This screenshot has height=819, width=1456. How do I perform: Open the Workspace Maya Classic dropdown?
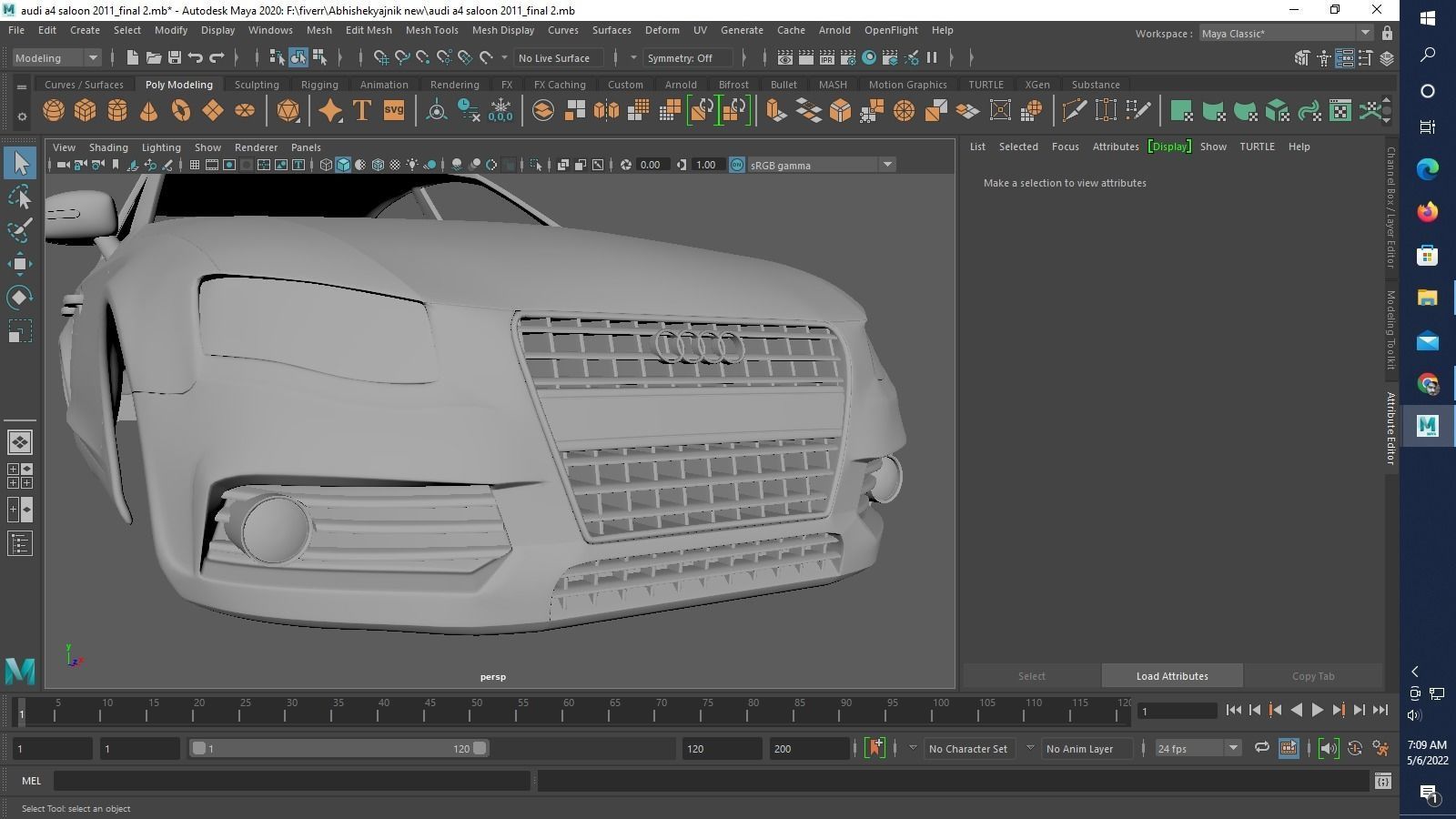pos(1286,34)
